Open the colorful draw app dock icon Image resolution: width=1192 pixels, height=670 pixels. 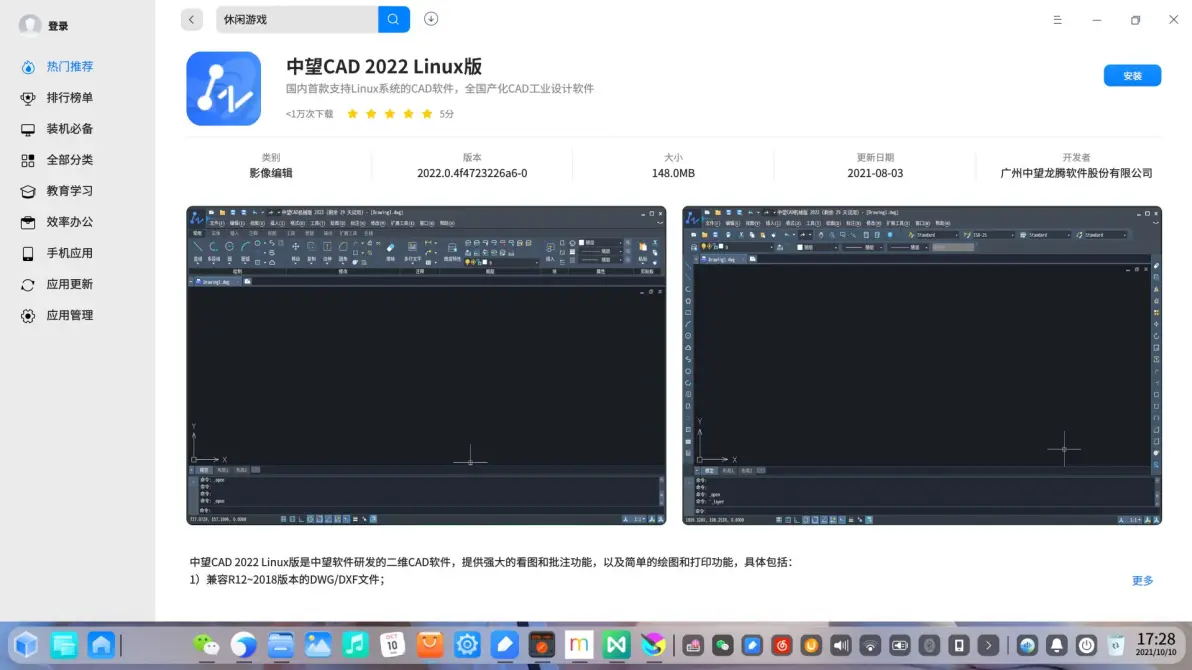pyautogui.click(x=653, y=646)
